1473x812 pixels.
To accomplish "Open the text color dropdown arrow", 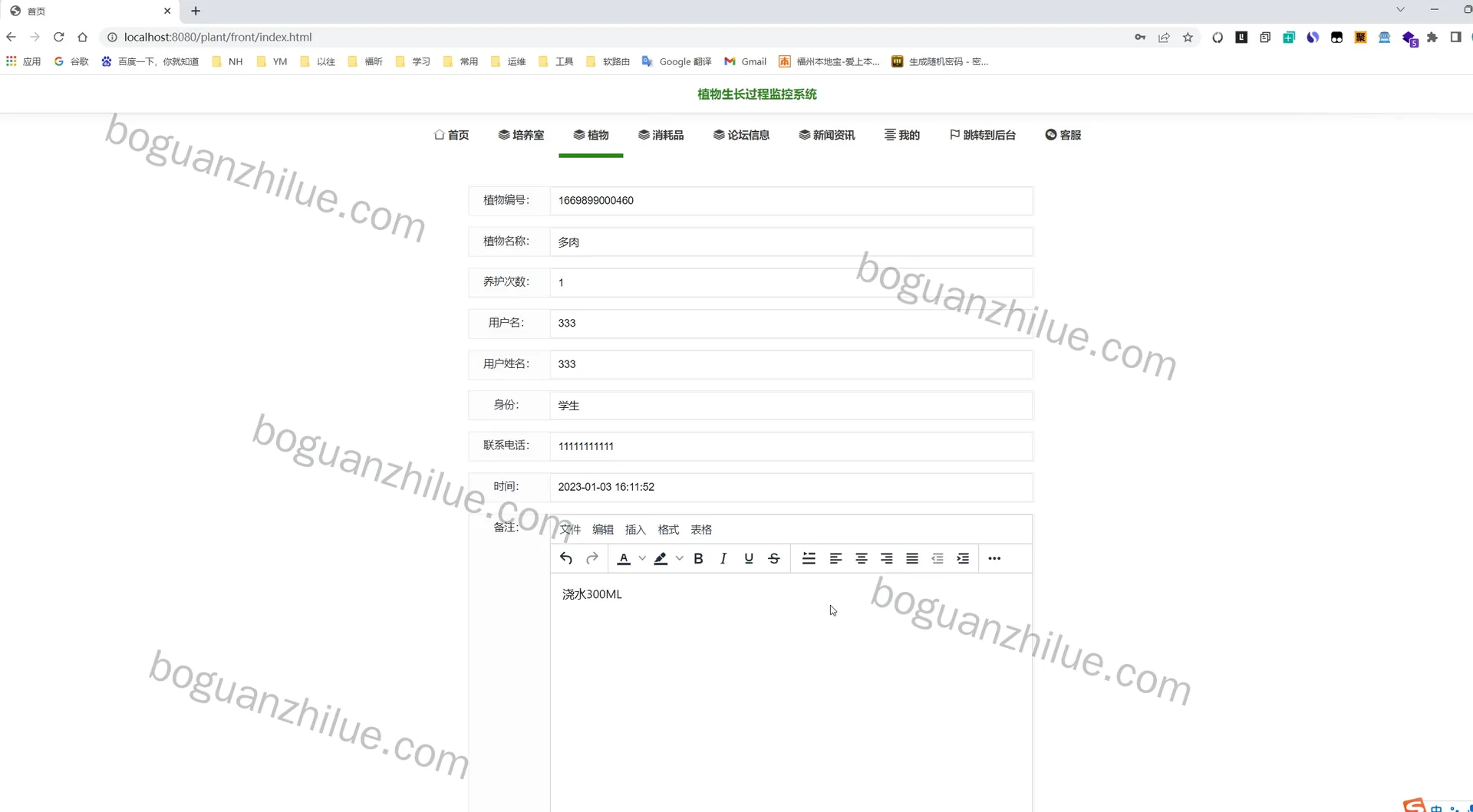I will pos(642,559).
